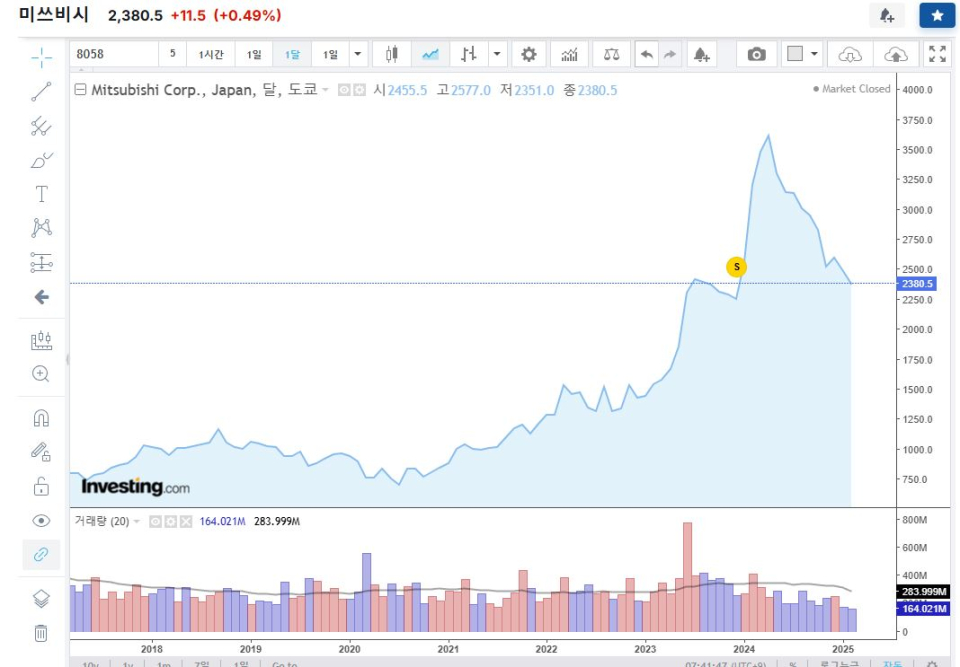Image resolution: width=960 pixels, height=667 pixels.
Task: Switch to area chart style
Action: (430, 54)
